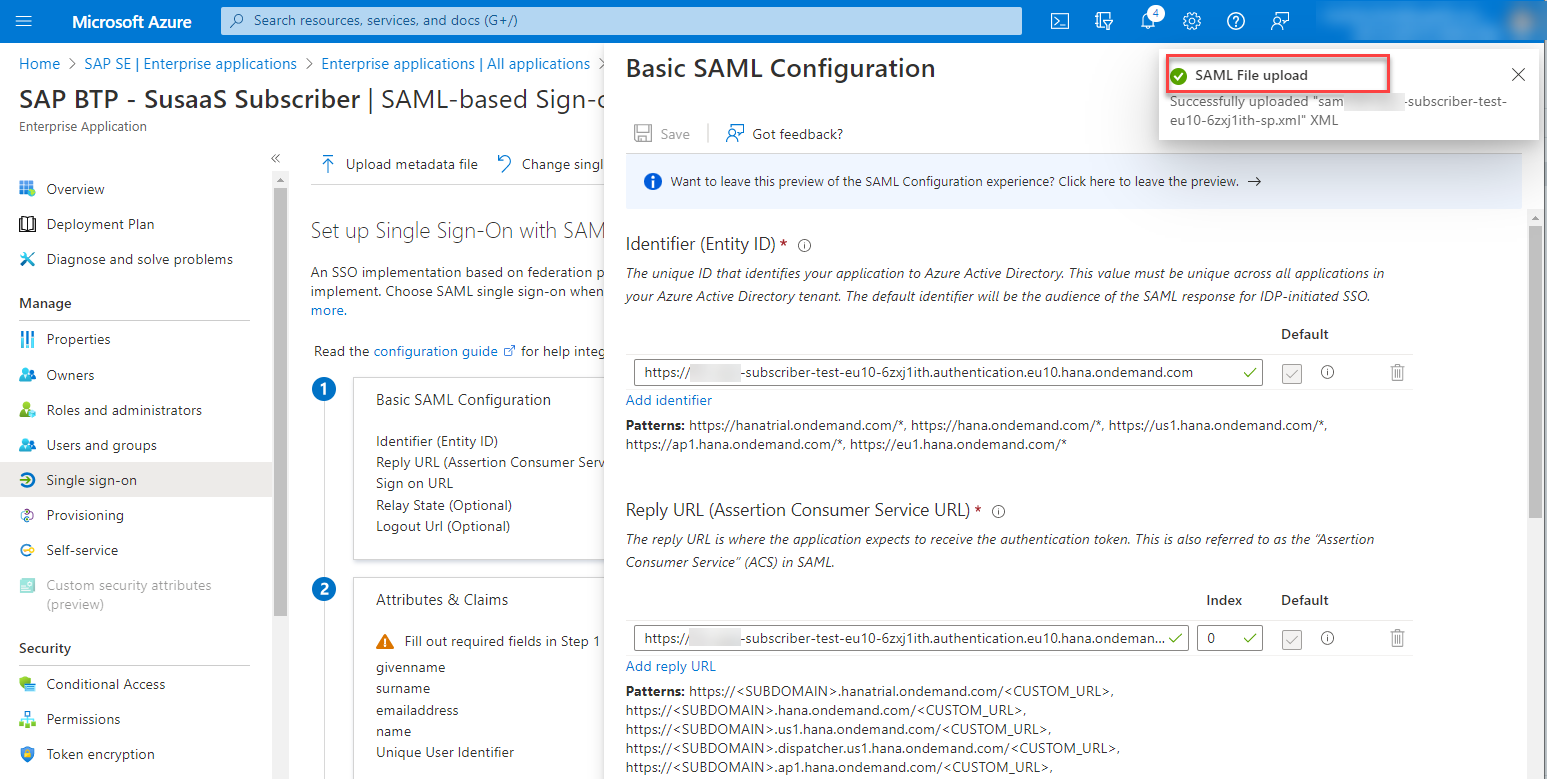
Task: Click the search resources box
Action: (621, 21)
